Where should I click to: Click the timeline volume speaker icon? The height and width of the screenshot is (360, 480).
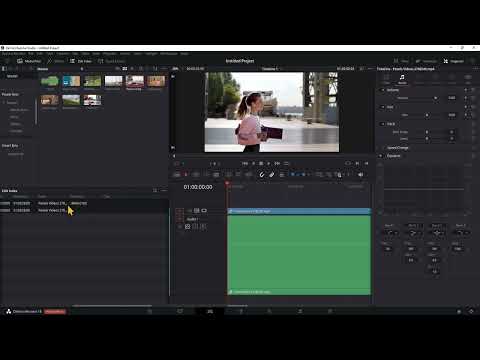click(x=361, y=175)
